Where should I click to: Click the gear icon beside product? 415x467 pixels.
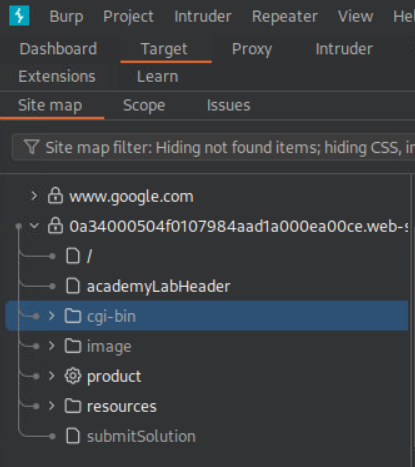pyautogui.click(x=73, y=376)
